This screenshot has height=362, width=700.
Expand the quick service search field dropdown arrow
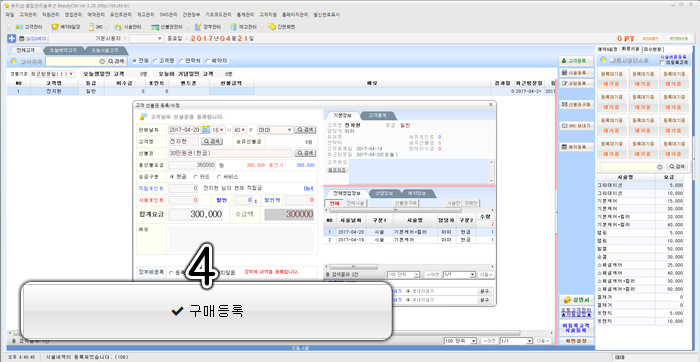(660, 166)
